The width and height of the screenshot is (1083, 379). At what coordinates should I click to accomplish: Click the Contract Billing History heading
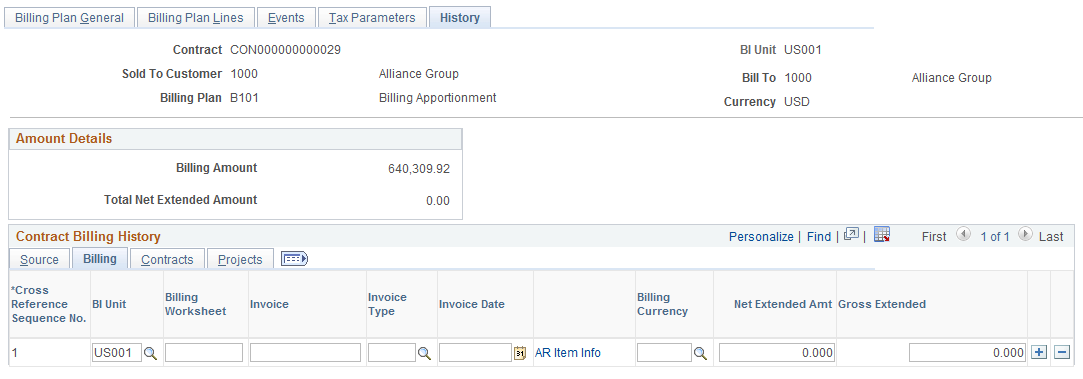click(88, 237)
